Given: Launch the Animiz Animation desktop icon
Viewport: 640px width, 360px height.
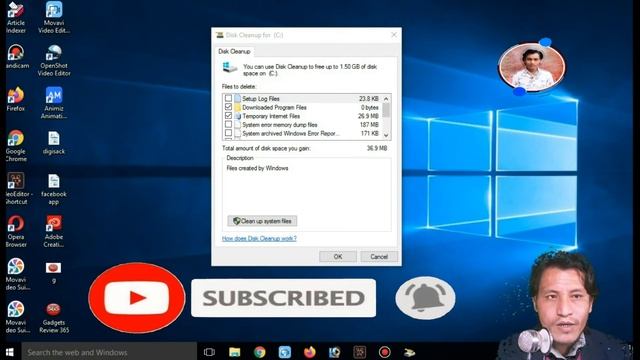Looking at the screenshot, I should [x=54, y=103].
